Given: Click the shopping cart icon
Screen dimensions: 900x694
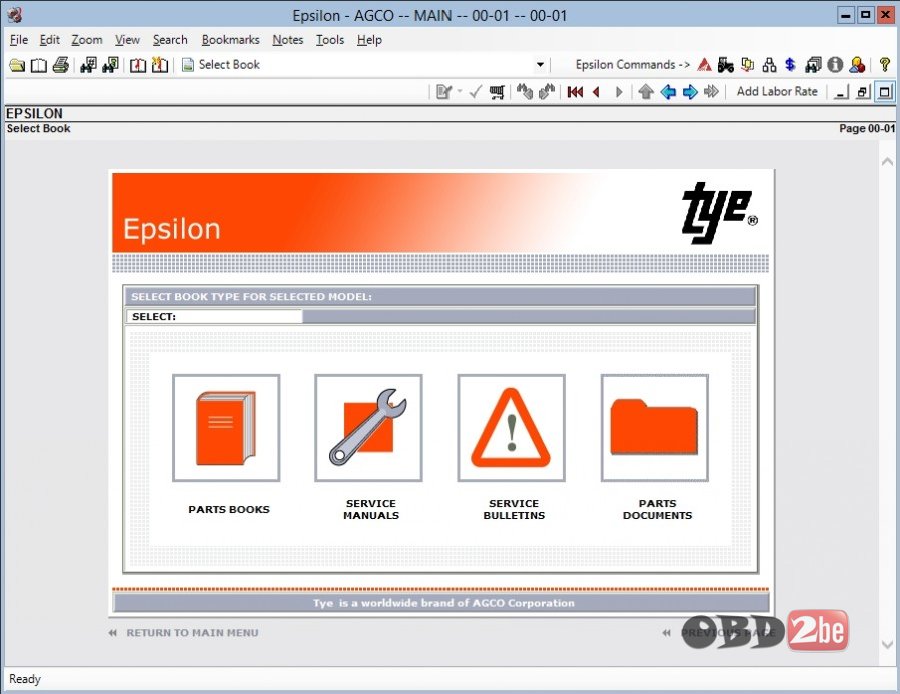Looking at the screenshot, I should coord(497,92).
